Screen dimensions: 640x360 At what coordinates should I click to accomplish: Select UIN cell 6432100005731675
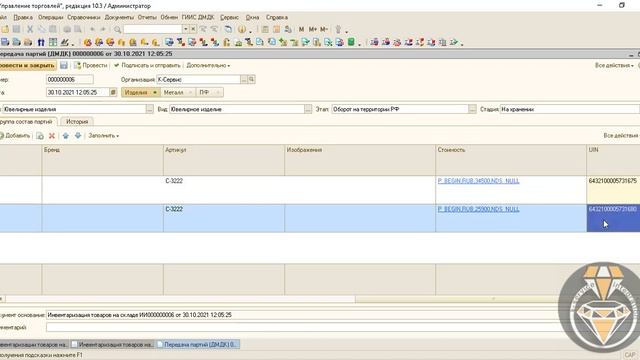tap(613, 190)
